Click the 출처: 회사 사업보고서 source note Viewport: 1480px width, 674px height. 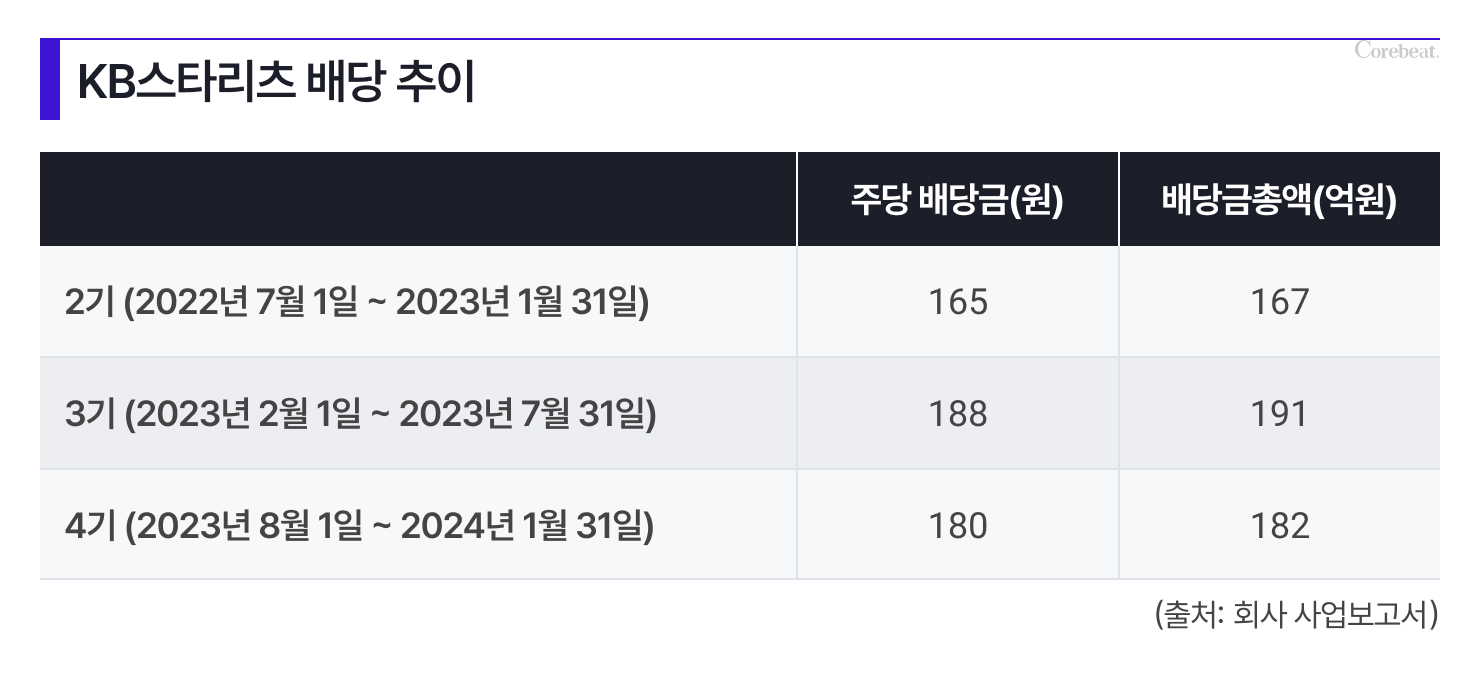1296,613
